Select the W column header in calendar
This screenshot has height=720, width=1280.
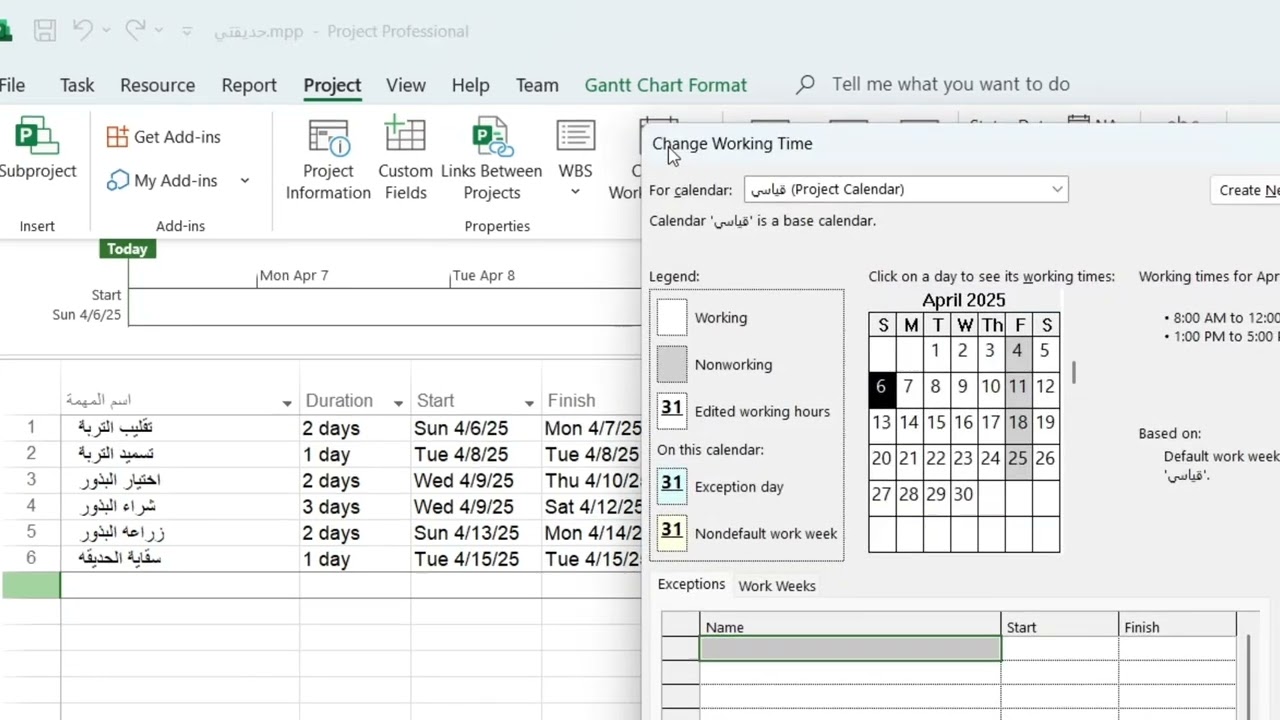(x=964, y=325)
